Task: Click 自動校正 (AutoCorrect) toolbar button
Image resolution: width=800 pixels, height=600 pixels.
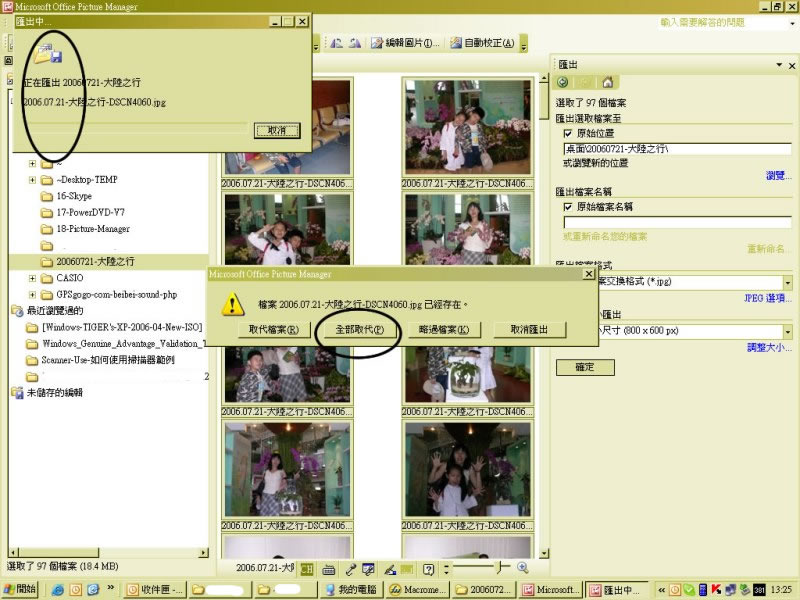Action: coord(482,43)
